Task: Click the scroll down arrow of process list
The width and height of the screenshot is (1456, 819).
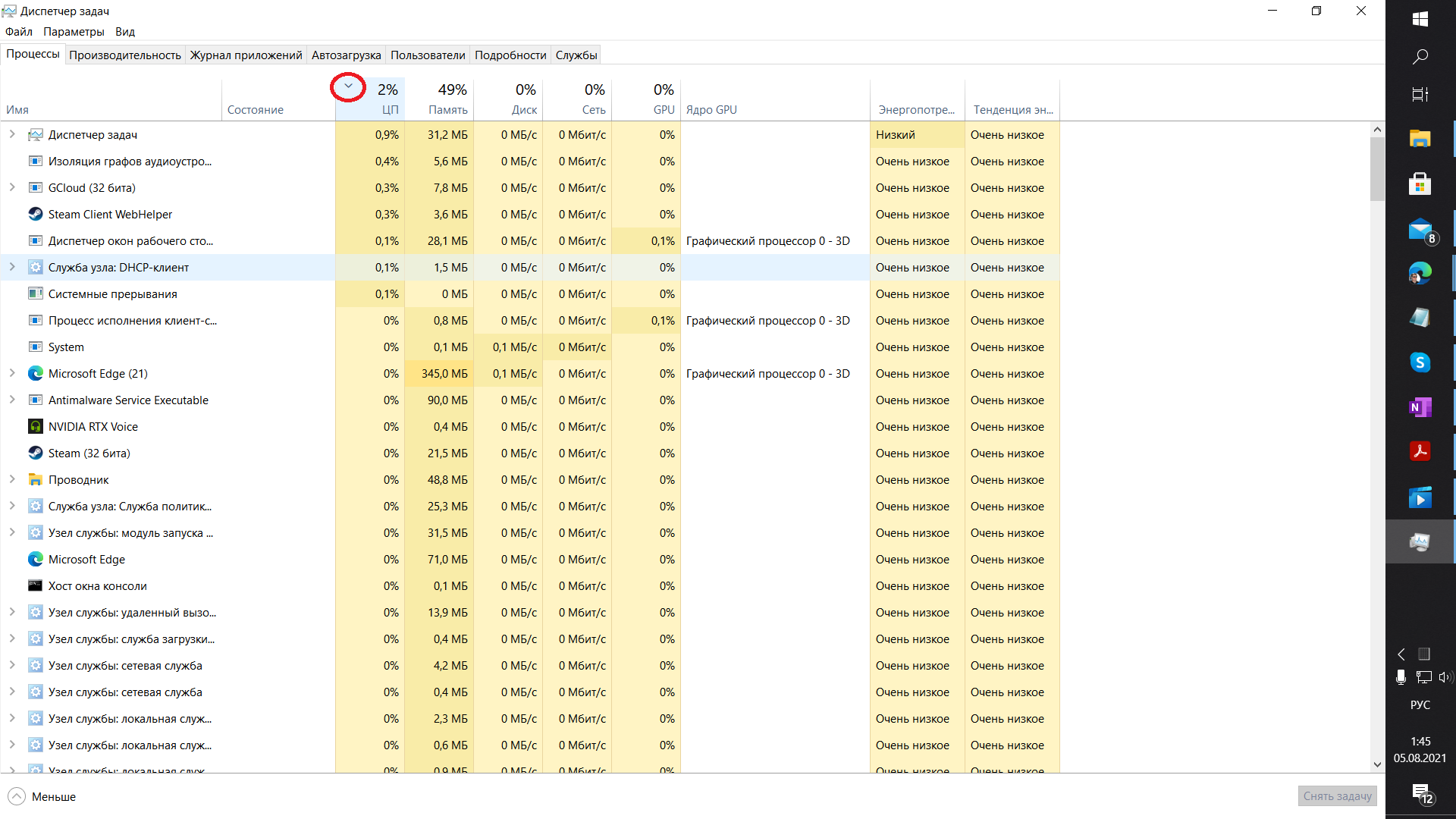Action: coord(1377,764)
